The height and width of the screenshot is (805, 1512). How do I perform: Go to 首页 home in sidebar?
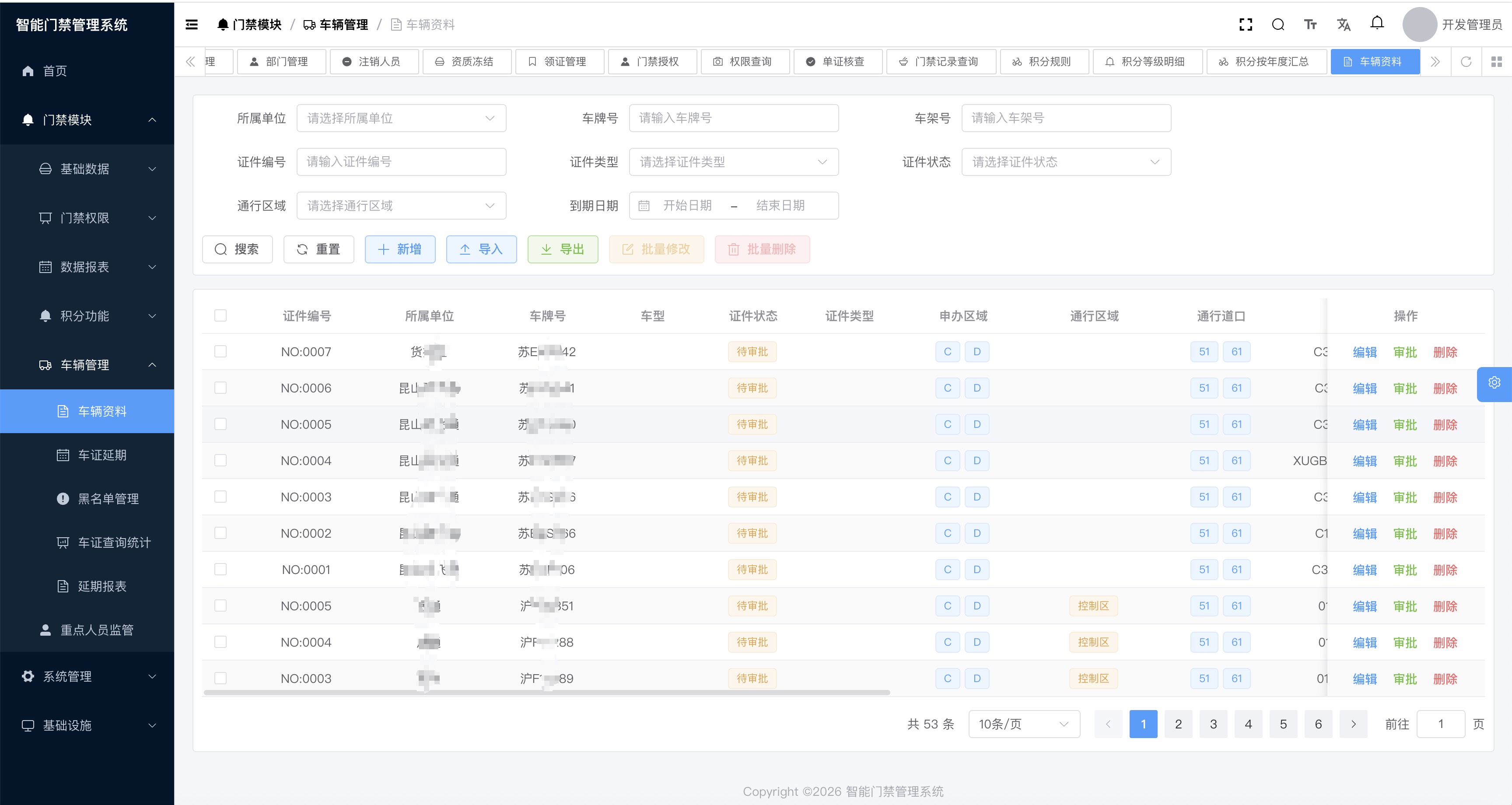coord(87,71)
